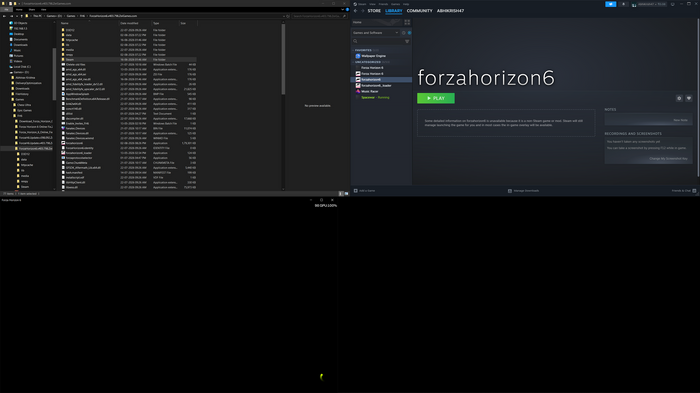Open the COMMUNITY tab in Steam
700x393 pixels.
point(420,11)
